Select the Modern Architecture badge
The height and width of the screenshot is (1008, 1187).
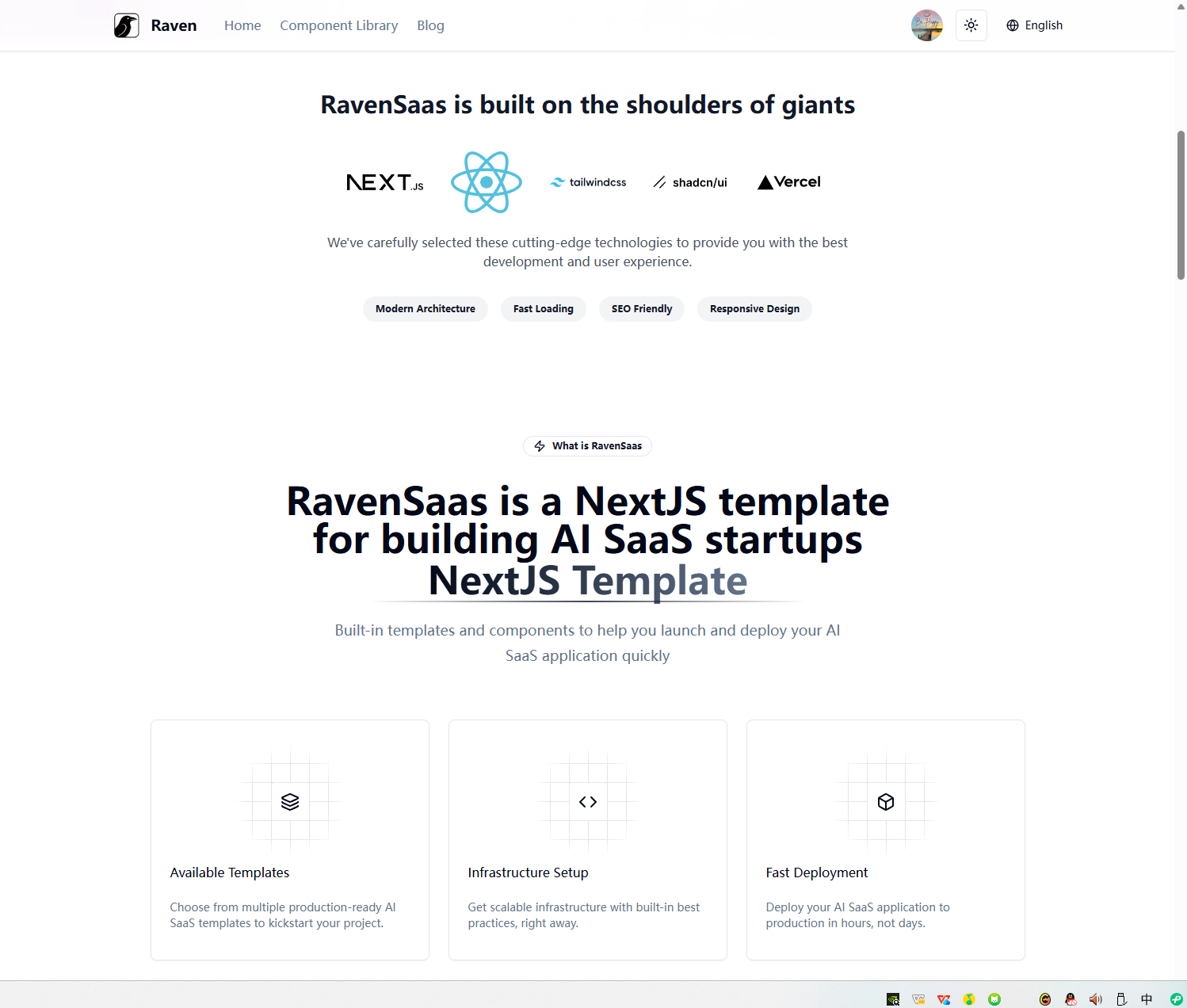point(426,309)
